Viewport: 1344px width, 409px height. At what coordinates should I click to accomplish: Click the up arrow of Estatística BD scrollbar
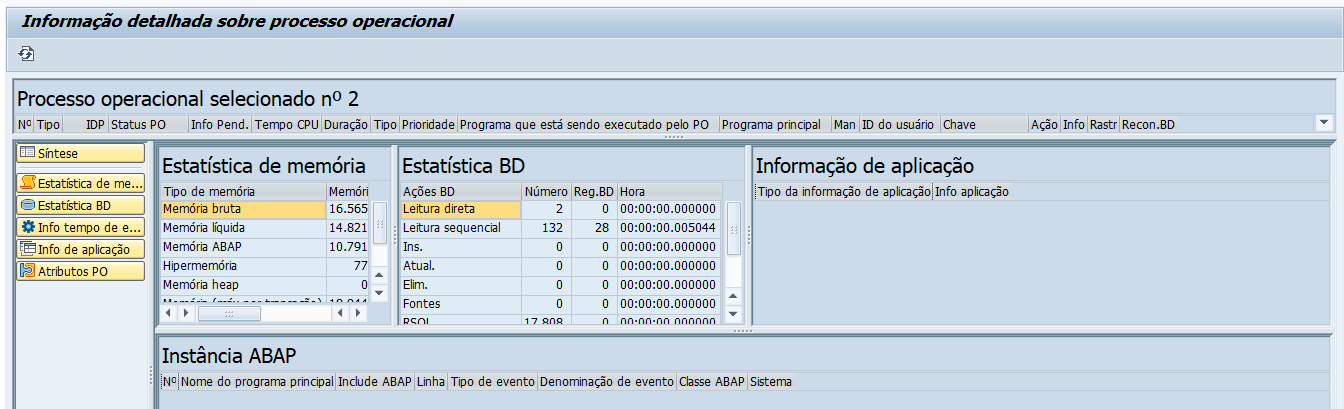tap(733, 295)
